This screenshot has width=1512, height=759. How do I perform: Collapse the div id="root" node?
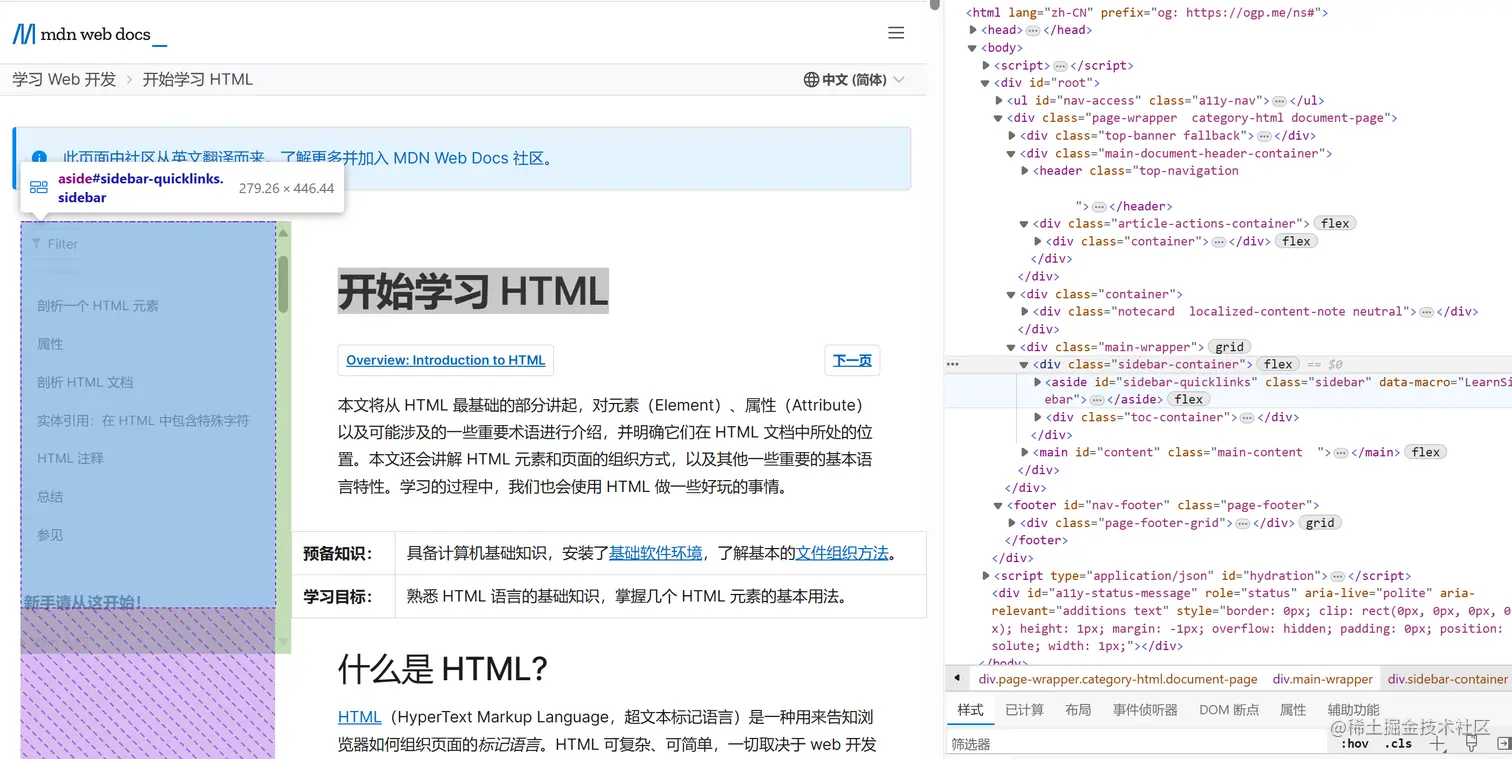pyautogui.click(x=986, y=83)
